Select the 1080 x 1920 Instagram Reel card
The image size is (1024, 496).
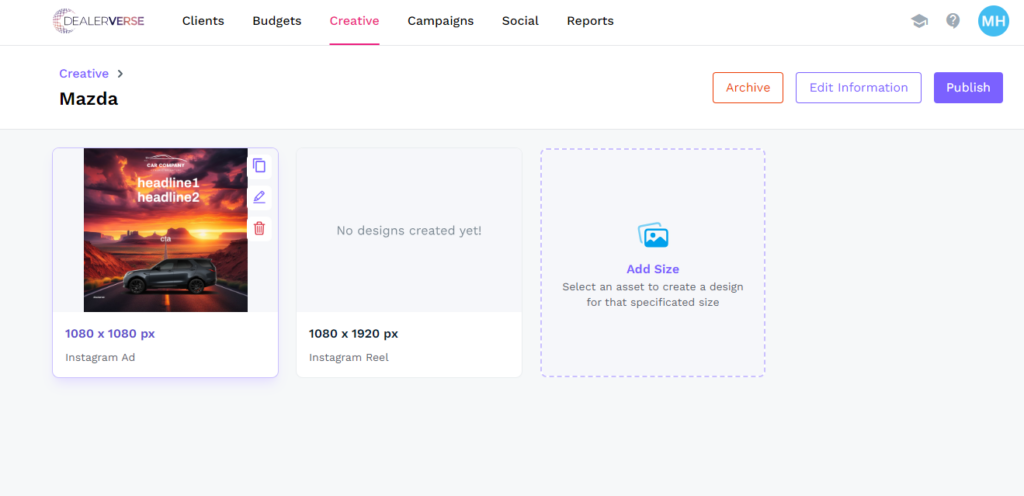click(409, 262)
